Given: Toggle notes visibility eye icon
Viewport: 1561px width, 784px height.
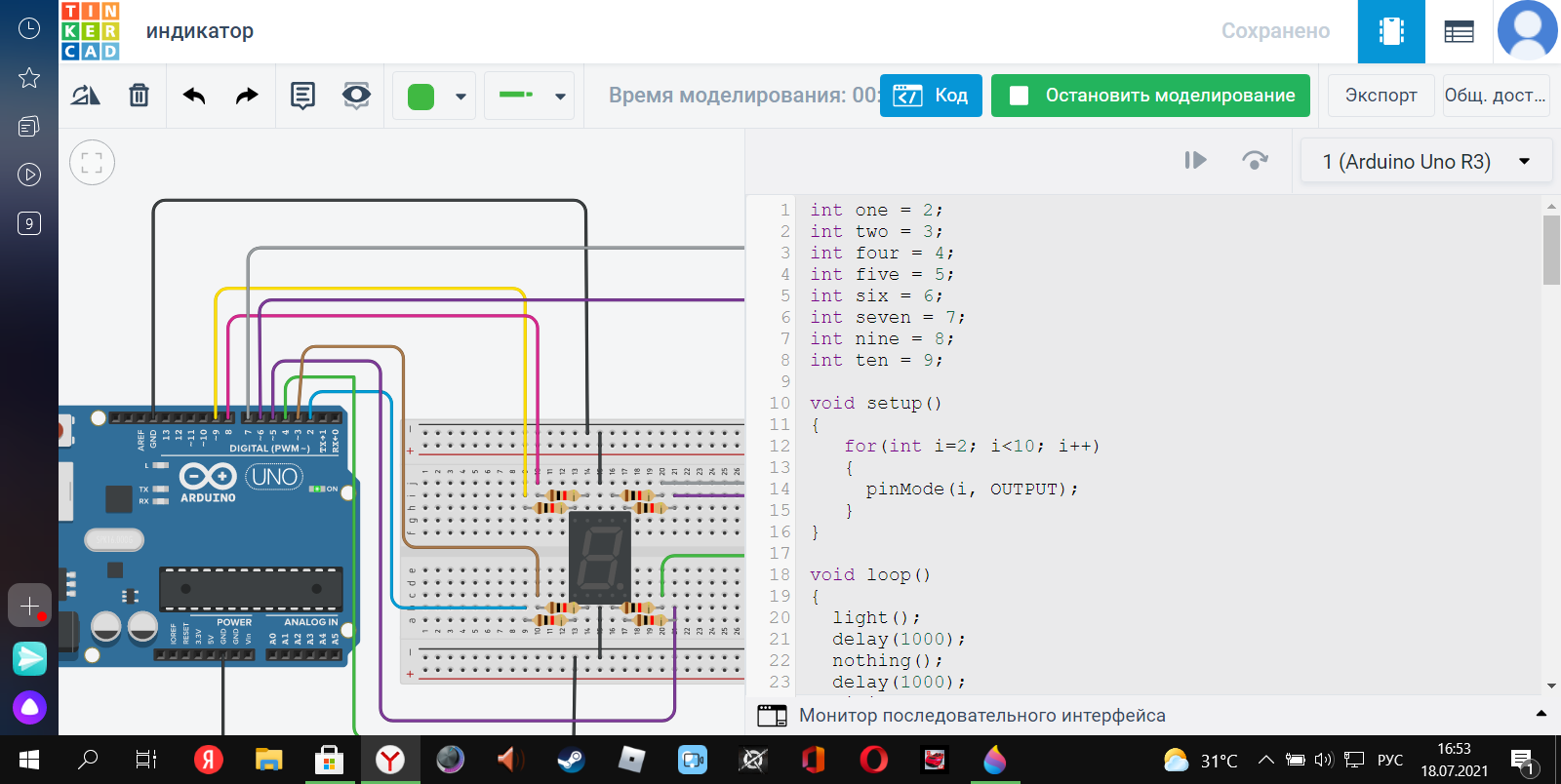Looking at the screenshot, I should click(356, 96).
